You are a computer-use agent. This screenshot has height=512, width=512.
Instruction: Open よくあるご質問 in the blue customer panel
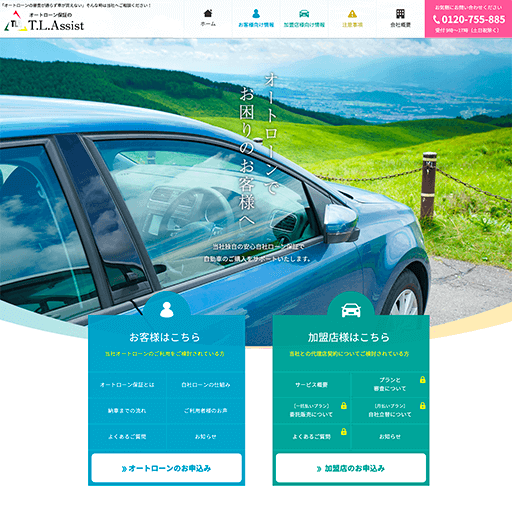127,436
